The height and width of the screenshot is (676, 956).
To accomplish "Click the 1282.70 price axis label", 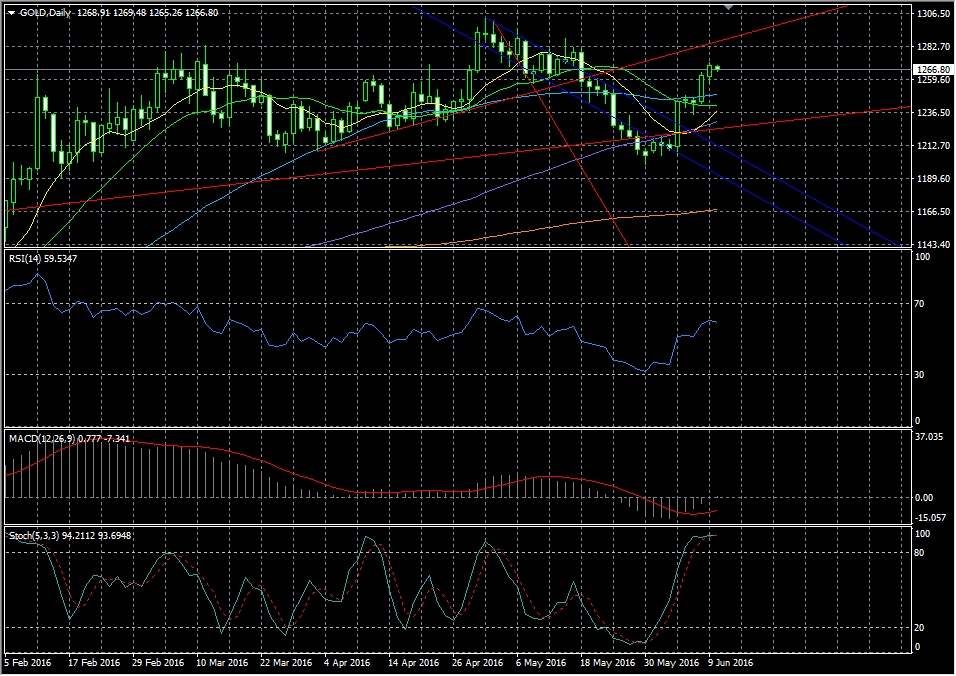I will (933, 47).
